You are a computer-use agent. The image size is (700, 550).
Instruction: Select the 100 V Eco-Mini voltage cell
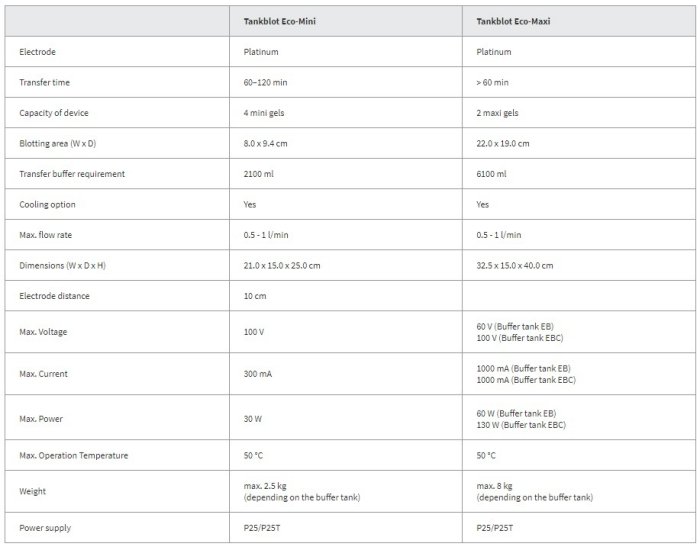click(255, 330)
